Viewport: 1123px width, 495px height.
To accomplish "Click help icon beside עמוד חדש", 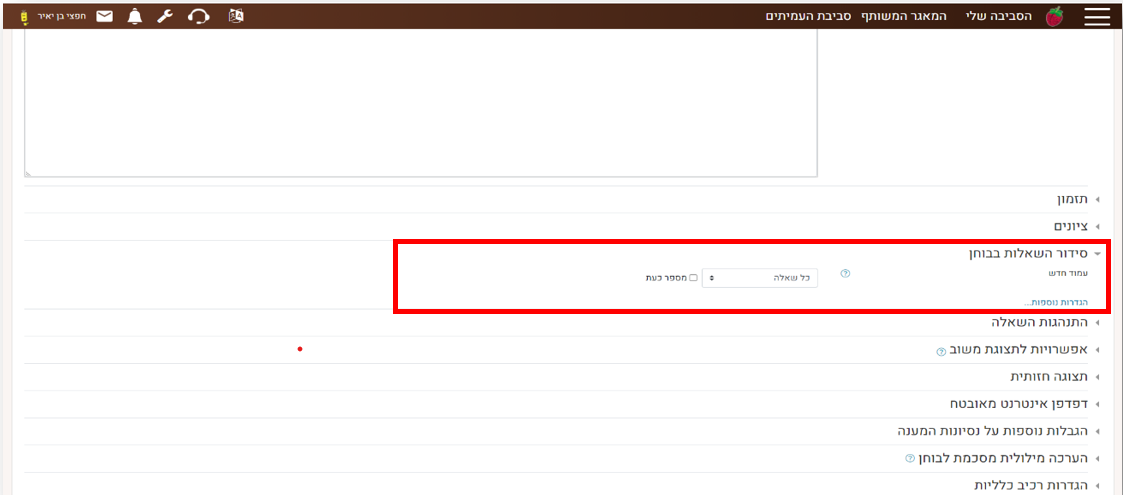I will click(845, 273).
